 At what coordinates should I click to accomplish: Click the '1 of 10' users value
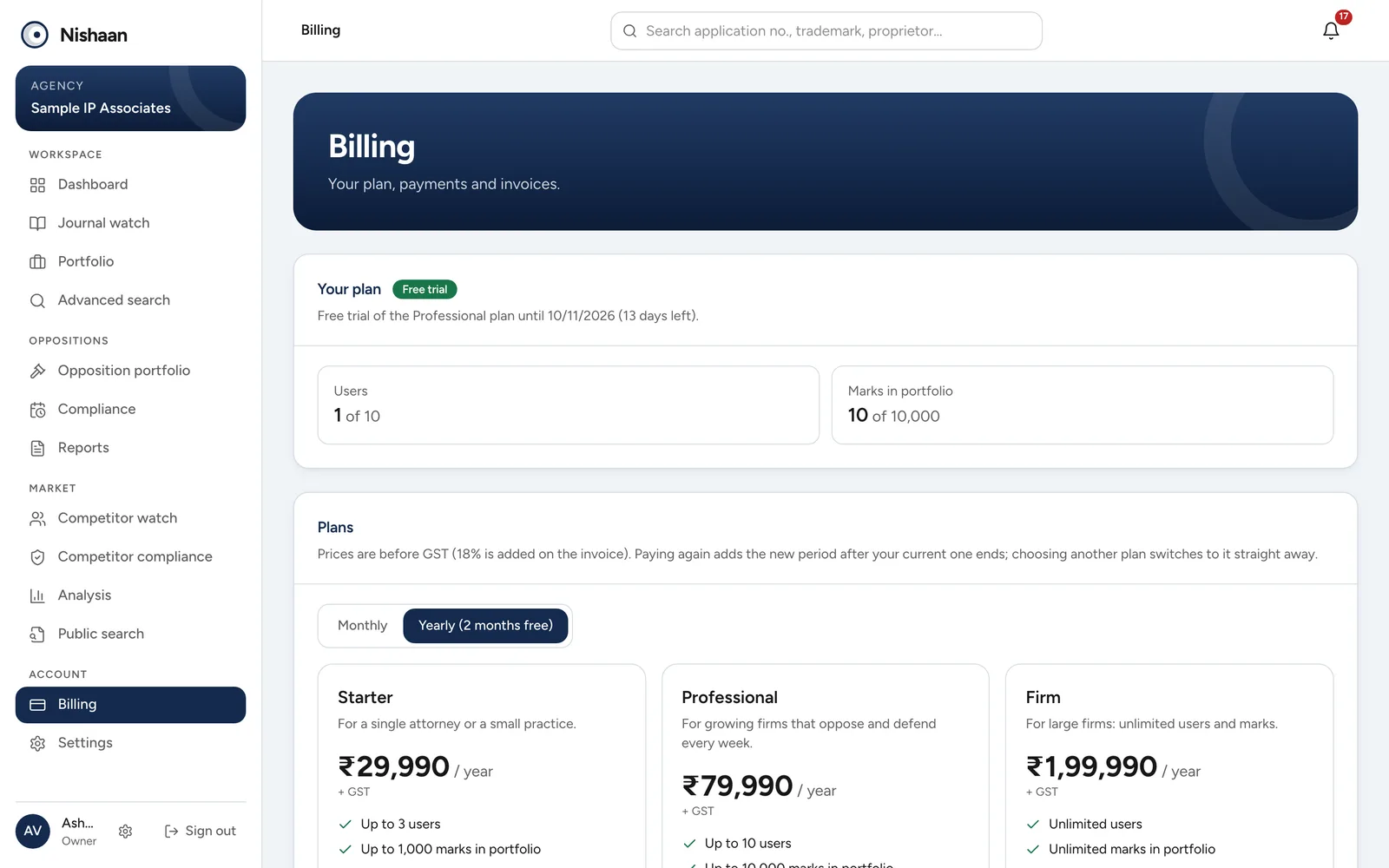tap(357, 416)
